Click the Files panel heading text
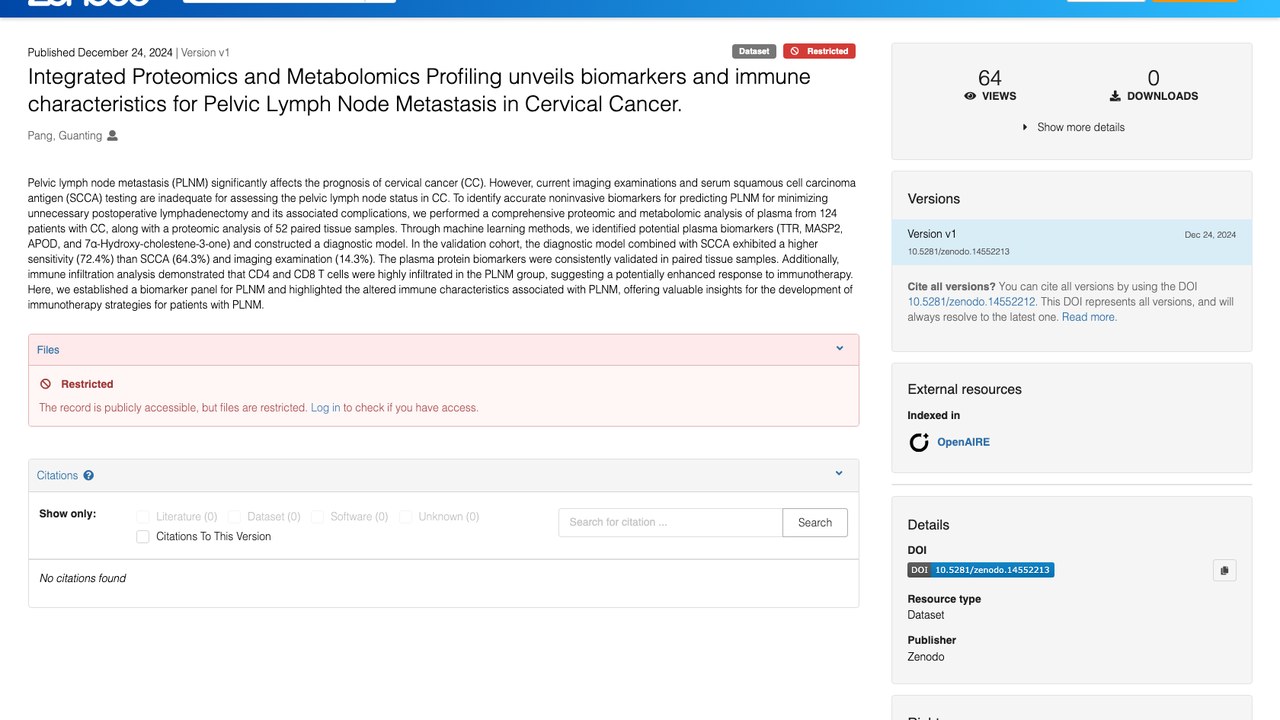 click(x=48, y=350)
